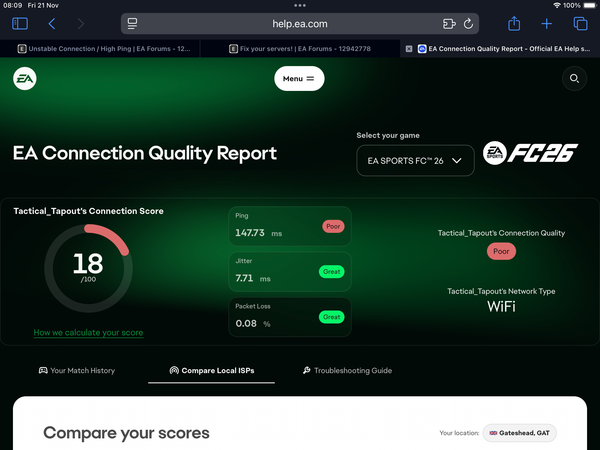Viewport: 600px width, 450px height.
Task: Close the EA Connection Quality Report tab
Action: point(408,48)
